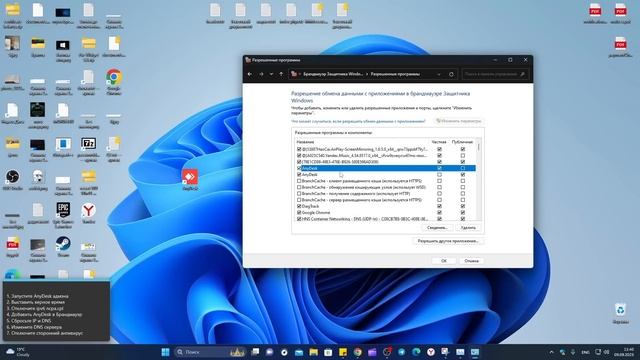Open the link about risks of allowing apps
Viewport: 640px width, 360px height.
(358, 121)
